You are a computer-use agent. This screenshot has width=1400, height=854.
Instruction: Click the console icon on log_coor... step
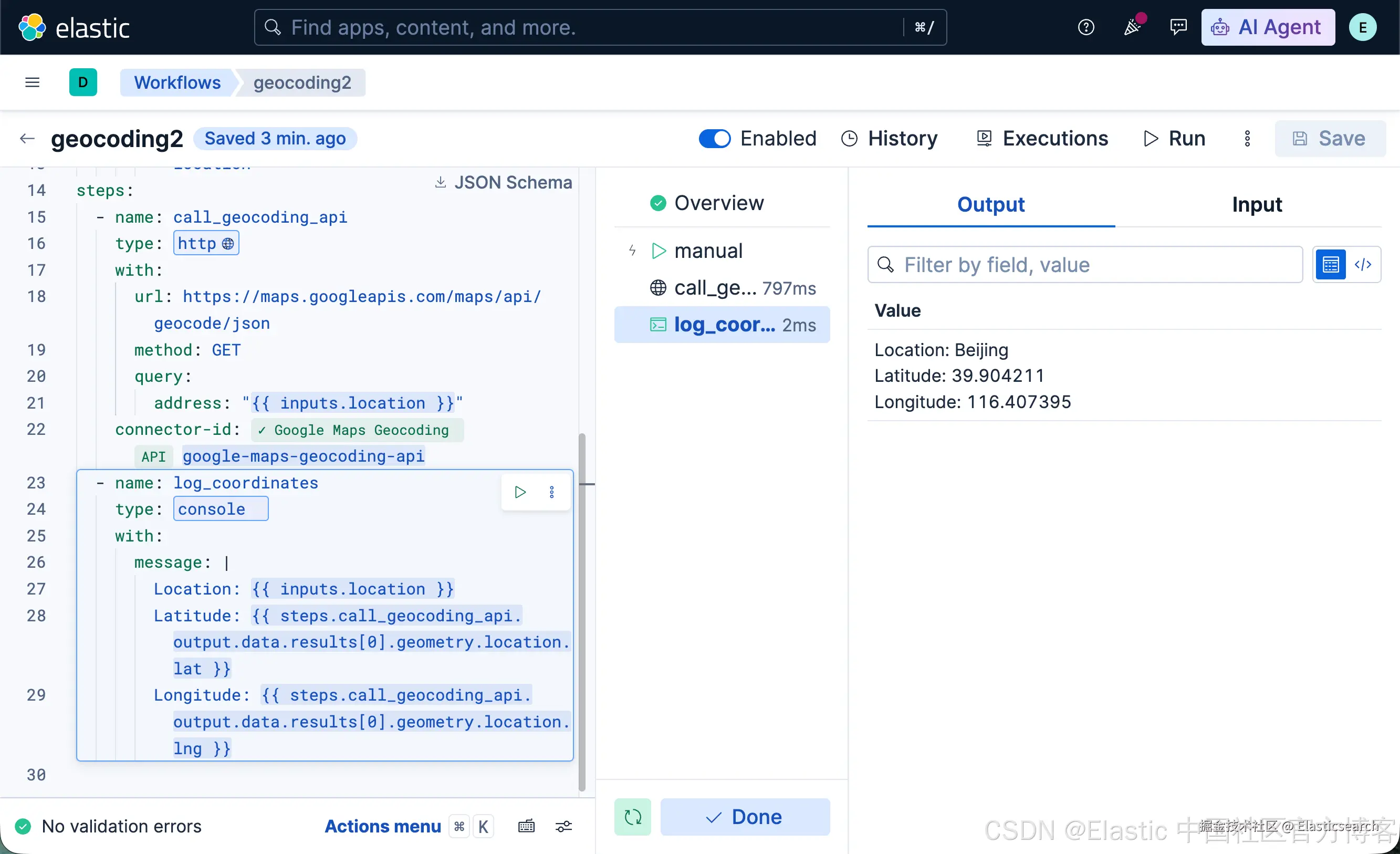click(658, 325)
